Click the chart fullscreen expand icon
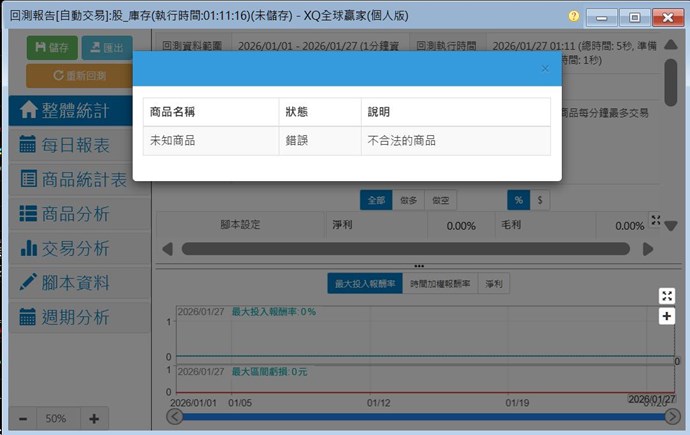 pyautogui.click(x=667, y=295)
